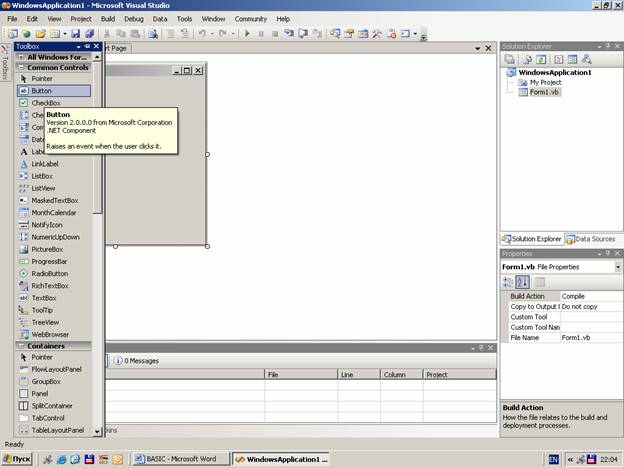Select My Project in Solution Explorer
This screenshot has width=624, height=468.
coord(546,82)
